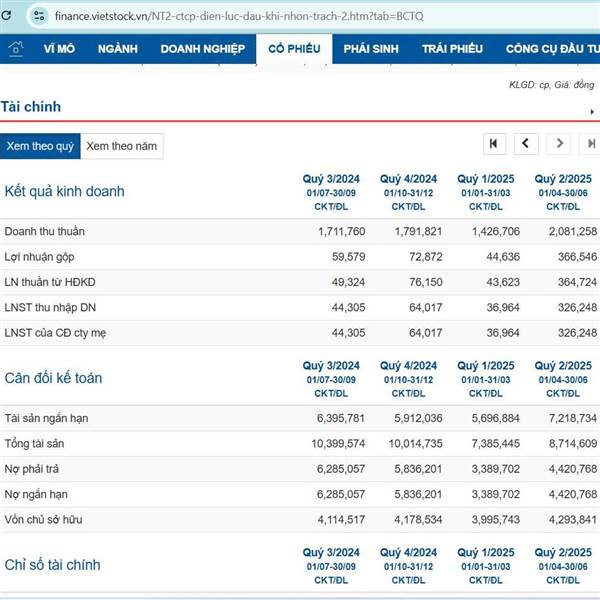This screenshot has height=600, width=600.
Task: Click LN thuần từ HĐKD value 43,623
Action: tap(503, 282)
